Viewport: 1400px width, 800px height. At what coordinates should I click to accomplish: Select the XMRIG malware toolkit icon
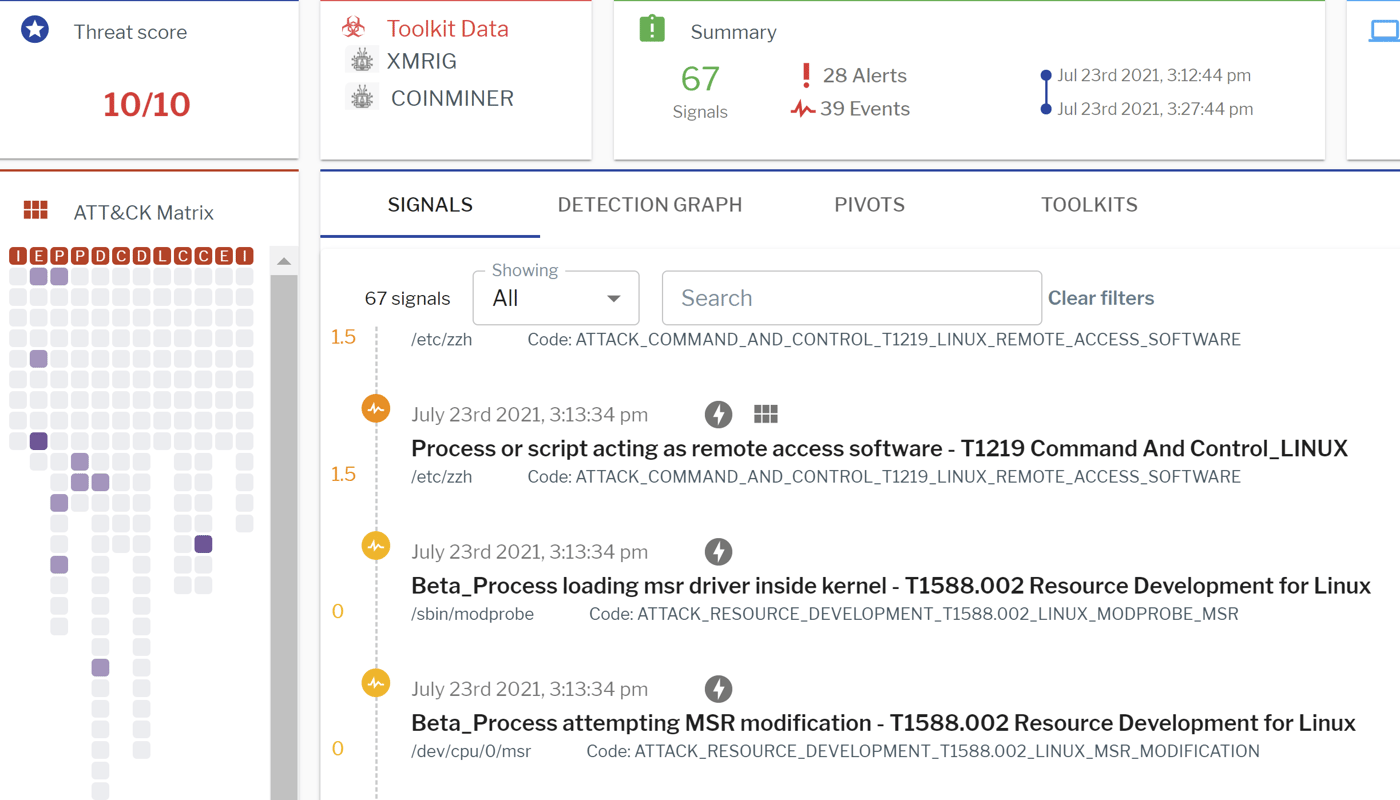[360, 62]
